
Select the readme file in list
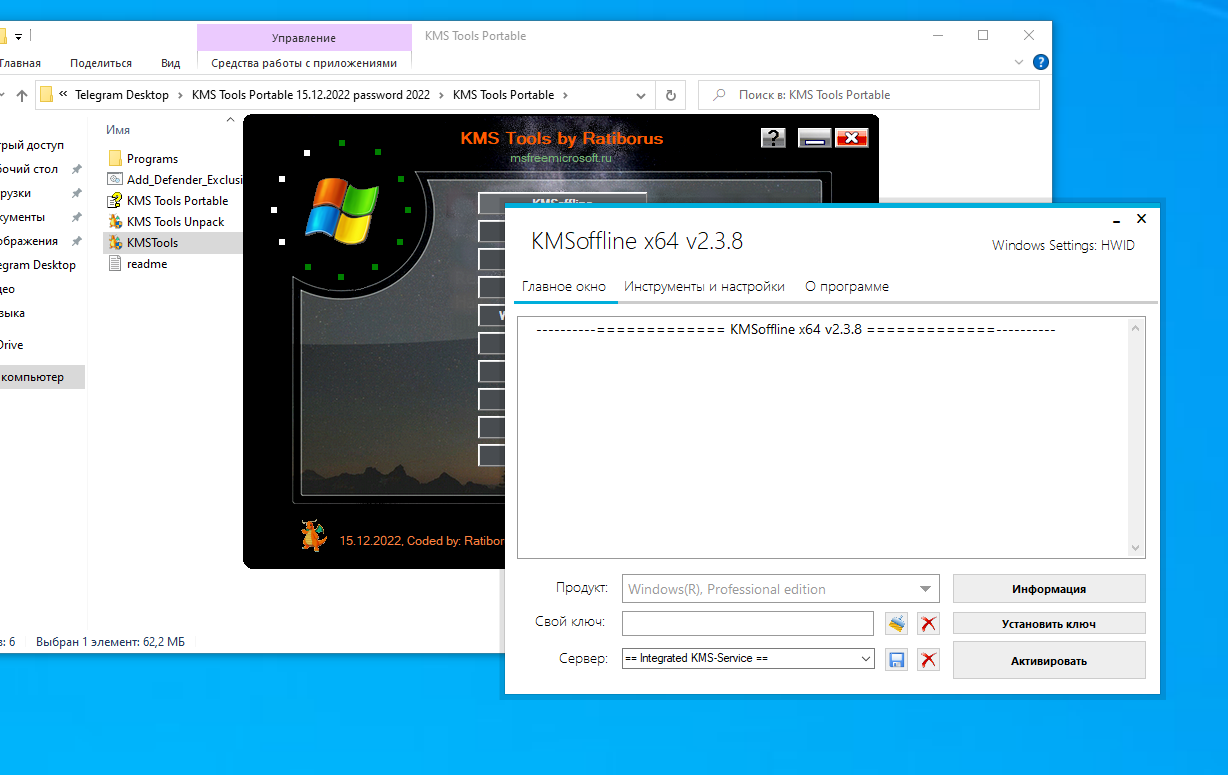tap(147, 264)
